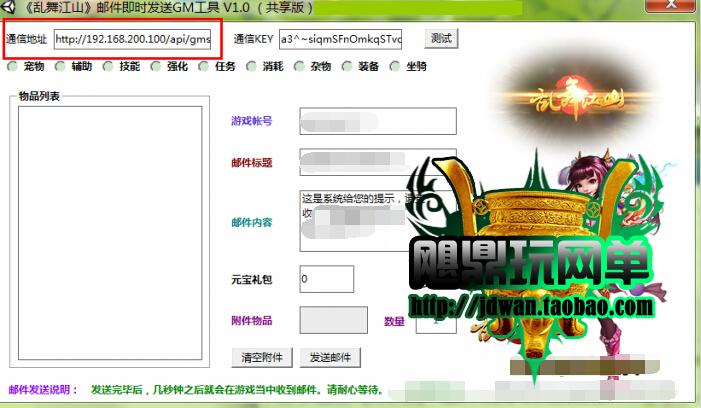This screenshot has width=701, height=408.
Task: Pick the 强化 item category
Action: [x=157, y=67]
